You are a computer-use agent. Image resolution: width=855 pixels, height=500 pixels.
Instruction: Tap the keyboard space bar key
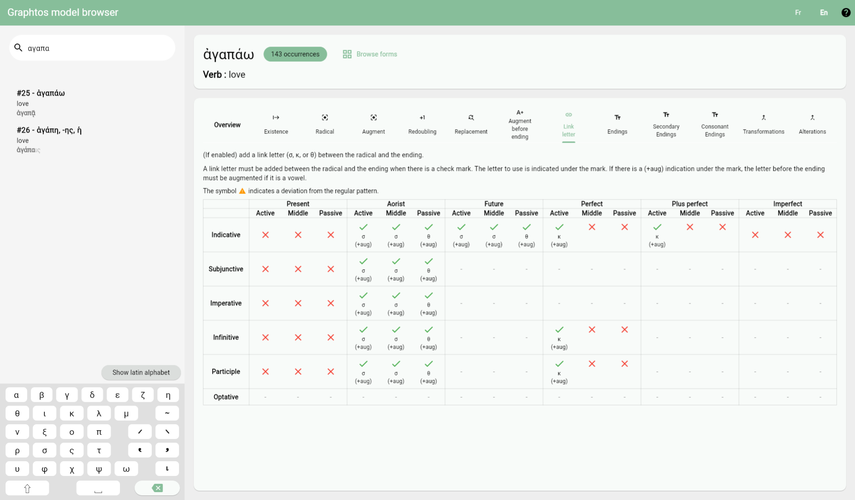click(x=98, y=488)
